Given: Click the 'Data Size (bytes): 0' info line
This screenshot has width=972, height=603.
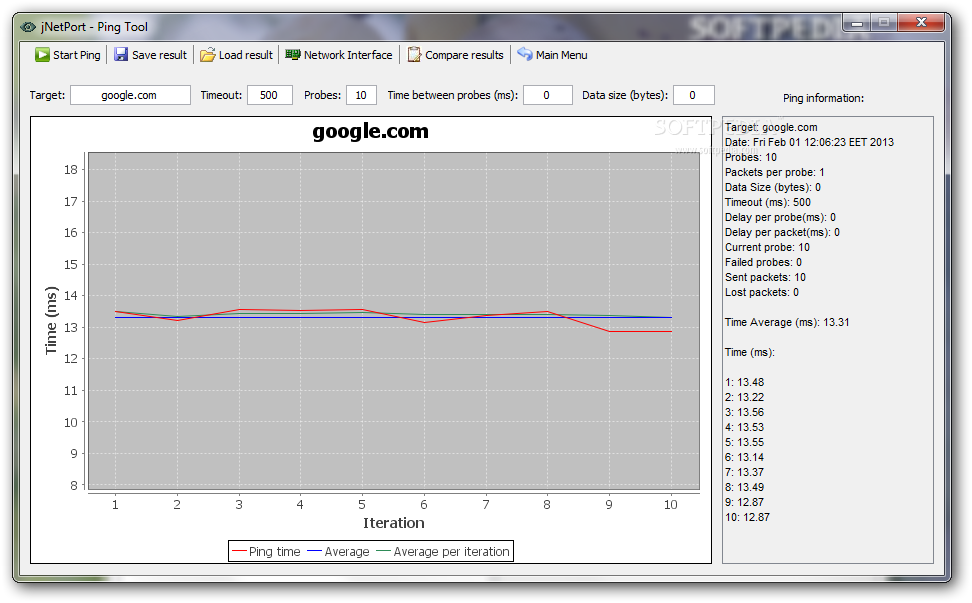Looking at the screenshot, I should coord(773,187).
